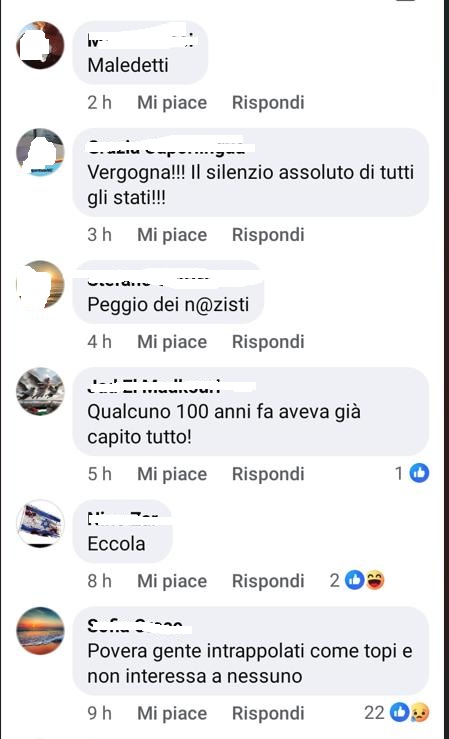Open the sunset beach profile picture
449x739 pixels.
click(40, 631)
